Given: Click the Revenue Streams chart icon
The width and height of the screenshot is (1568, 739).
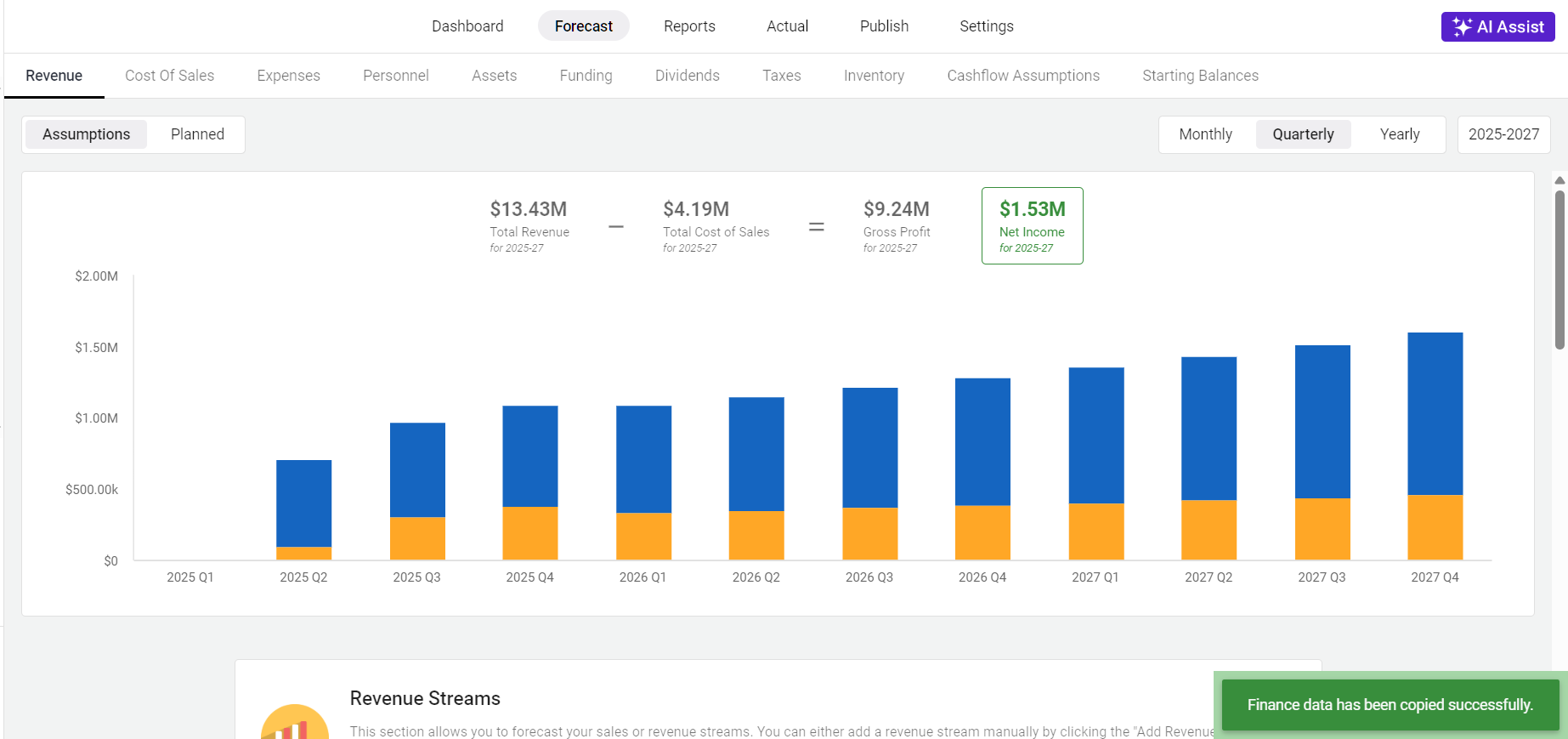Looking at the screenshot, I should tap(295, 724).
